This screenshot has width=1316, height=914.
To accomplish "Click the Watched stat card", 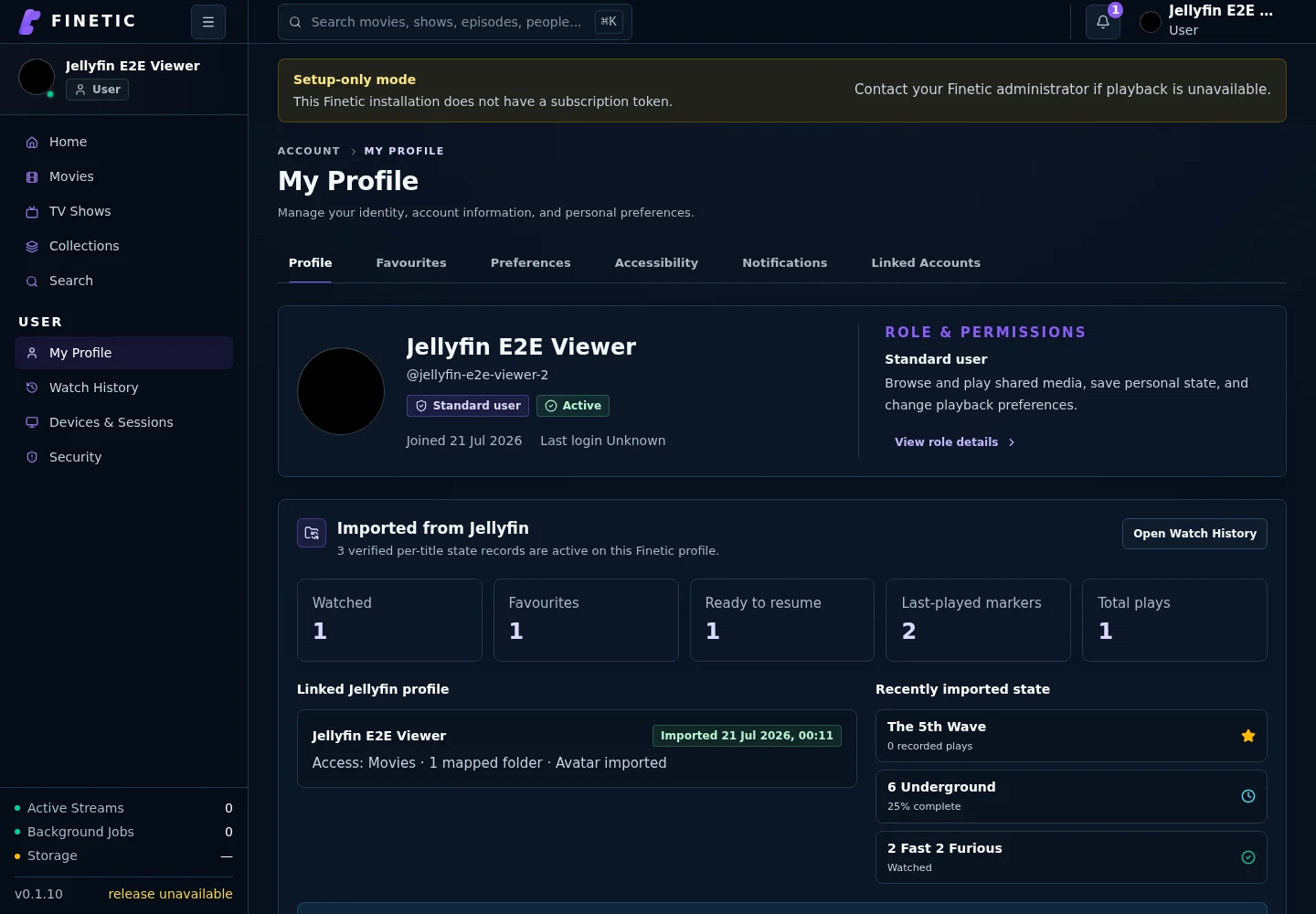I will click(389, 620).
